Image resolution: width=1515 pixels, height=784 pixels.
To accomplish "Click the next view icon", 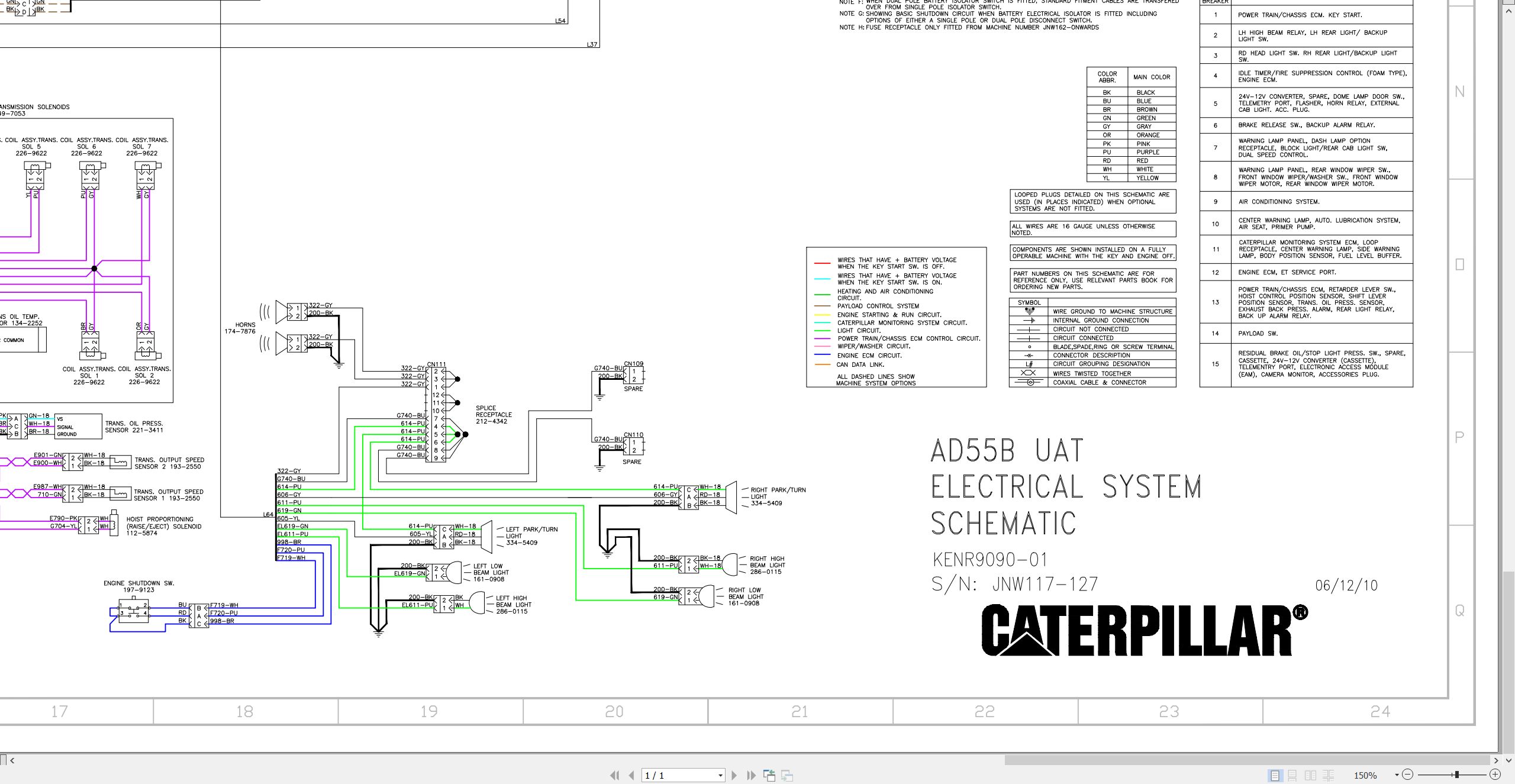I will (x=787, y=775).
